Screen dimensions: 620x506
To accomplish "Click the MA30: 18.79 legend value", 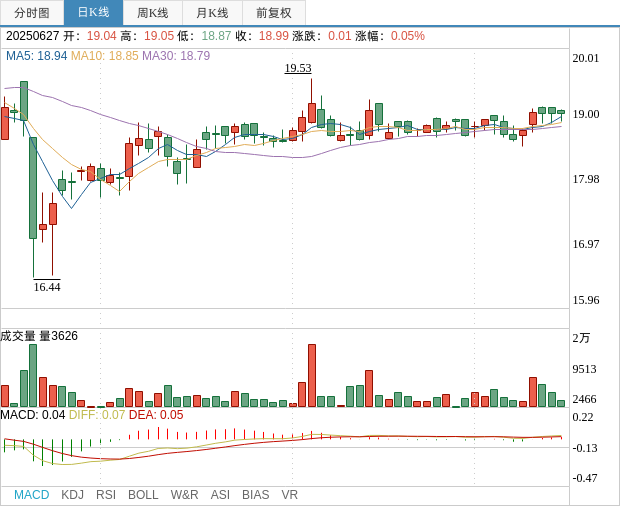I will [176, 56].
